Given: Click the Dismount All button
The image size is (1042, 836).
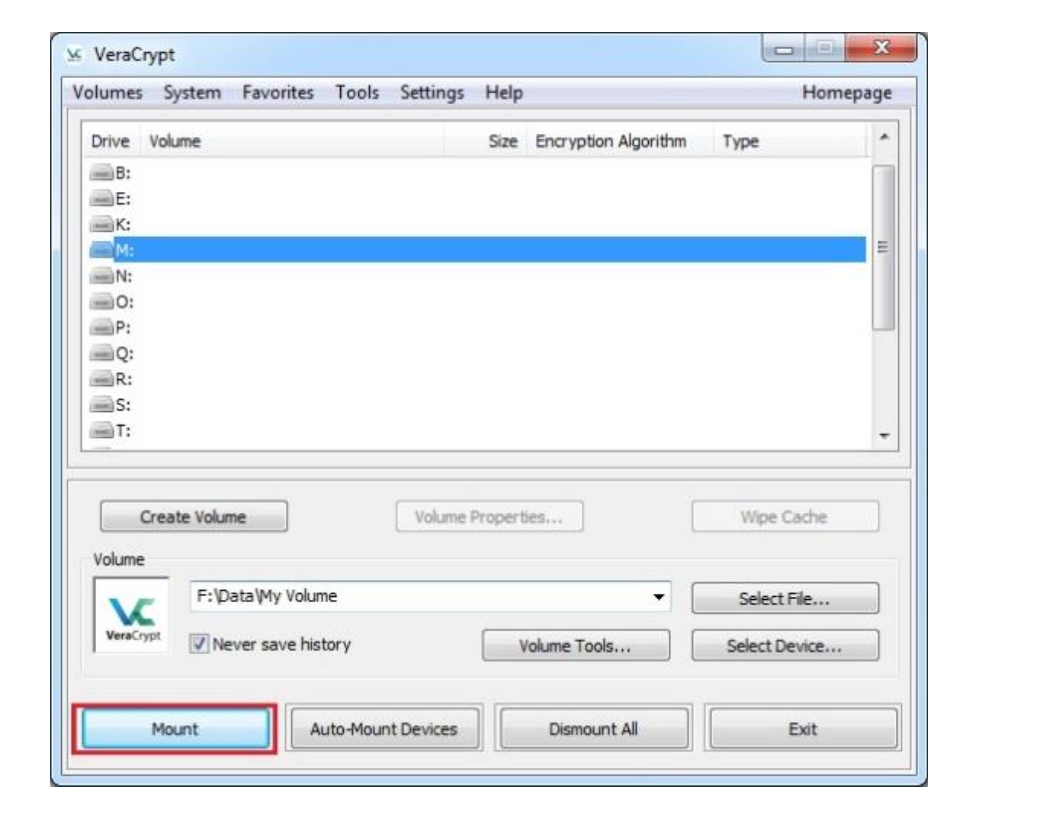Looking at the screenshot, I should (593, 729).
